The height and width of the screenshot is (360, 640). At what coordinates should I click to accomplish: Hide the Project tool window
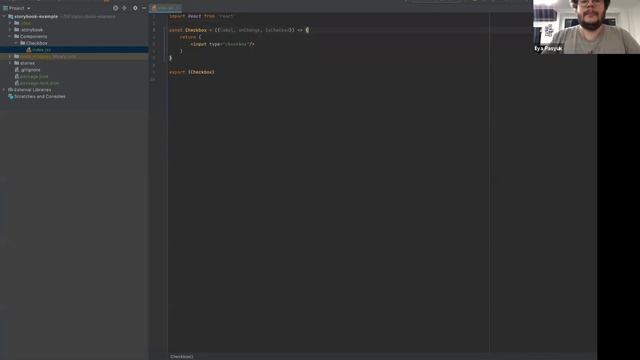pos(144,8)
